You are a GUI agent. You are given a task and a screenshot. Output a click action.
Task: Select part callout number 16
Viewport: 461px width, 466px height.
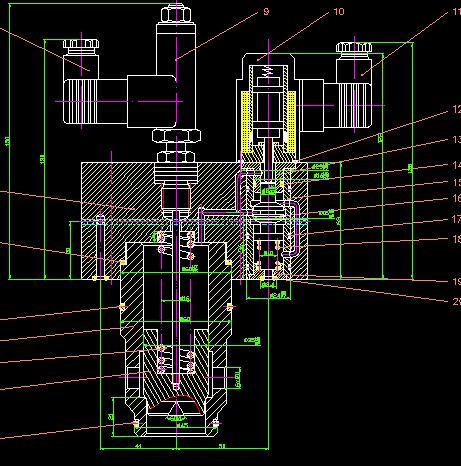click(x=456, y=198)
